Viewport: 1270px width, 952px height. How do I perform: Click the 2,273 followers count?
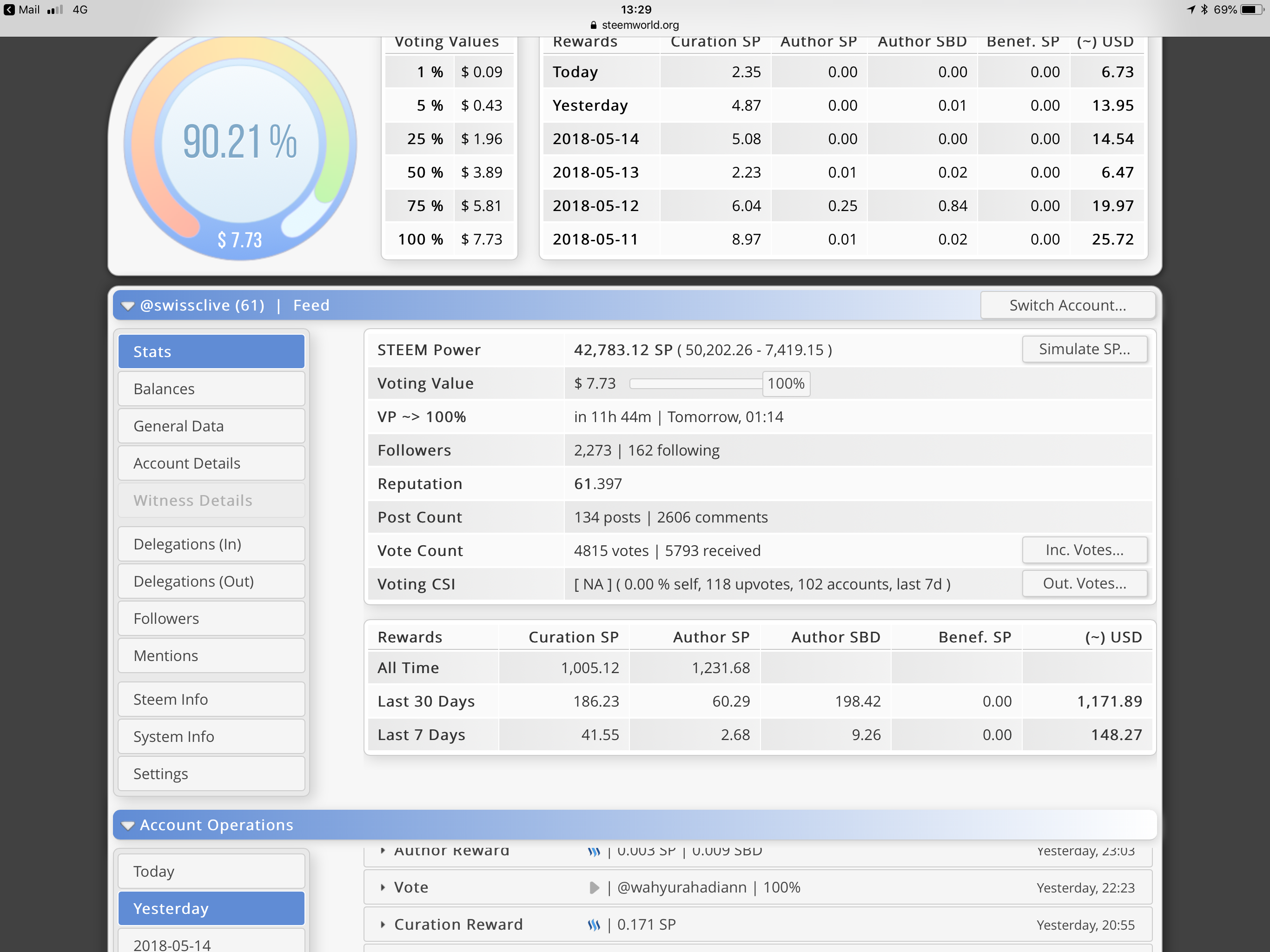[x=593, y=450]
